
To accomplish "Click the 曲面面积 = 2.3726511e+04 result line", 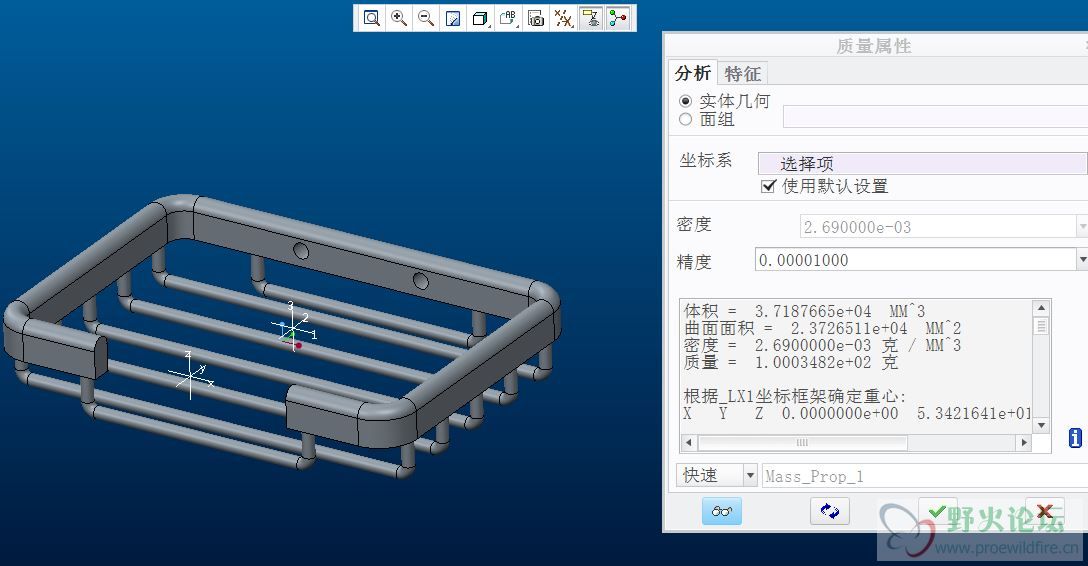I will click(822, 328).
